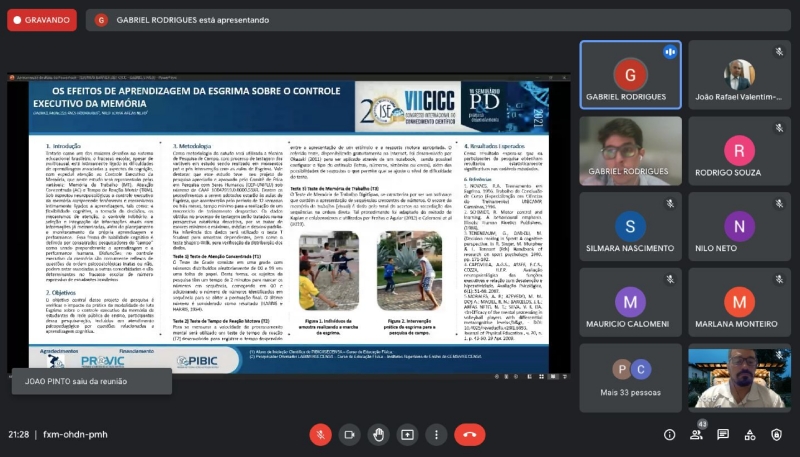Click Figura 1 photo in the poster
The height and width of the screenshot is (457, 800).
tap(329, 271)
